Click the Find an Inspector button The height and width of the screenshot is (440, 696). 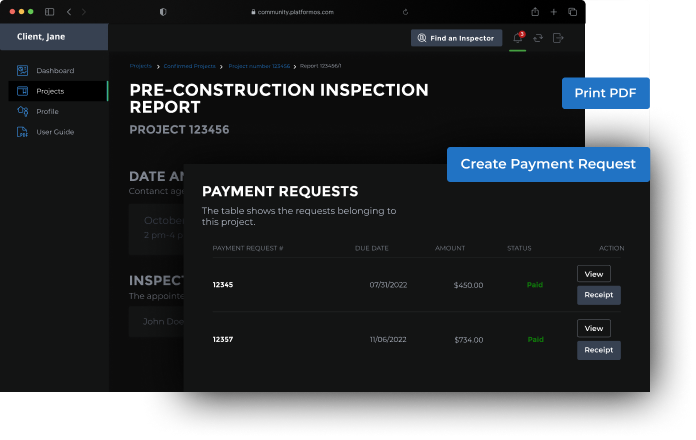tap(456, 38)
